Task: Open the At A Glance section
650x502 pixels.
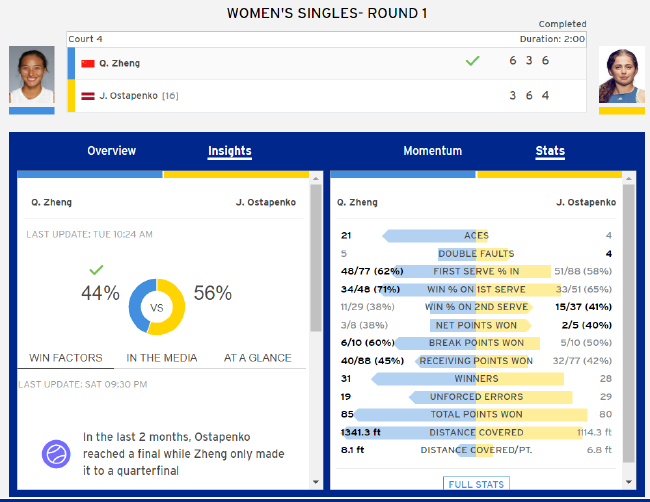Action: coord(257,358)
